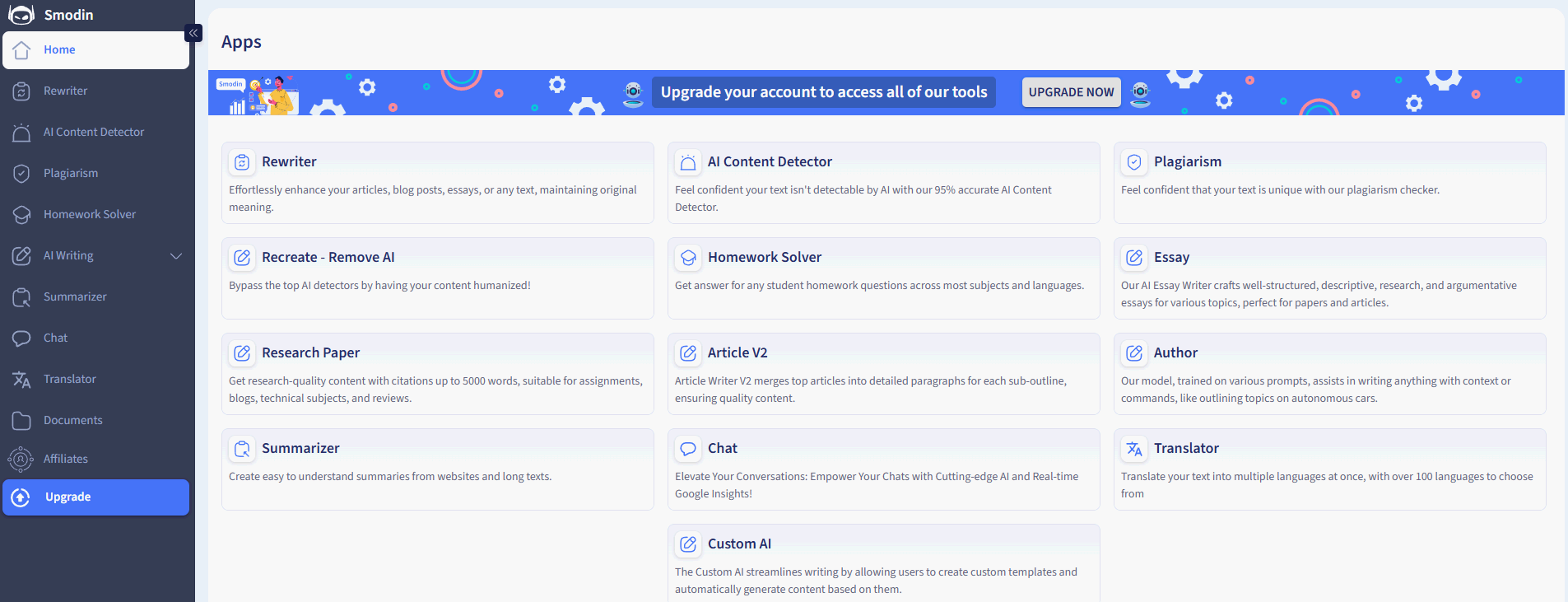This screenshot has height=602, width=1568.
Task: Click the Home icon in sidebar
Action: tap(22, 50)
